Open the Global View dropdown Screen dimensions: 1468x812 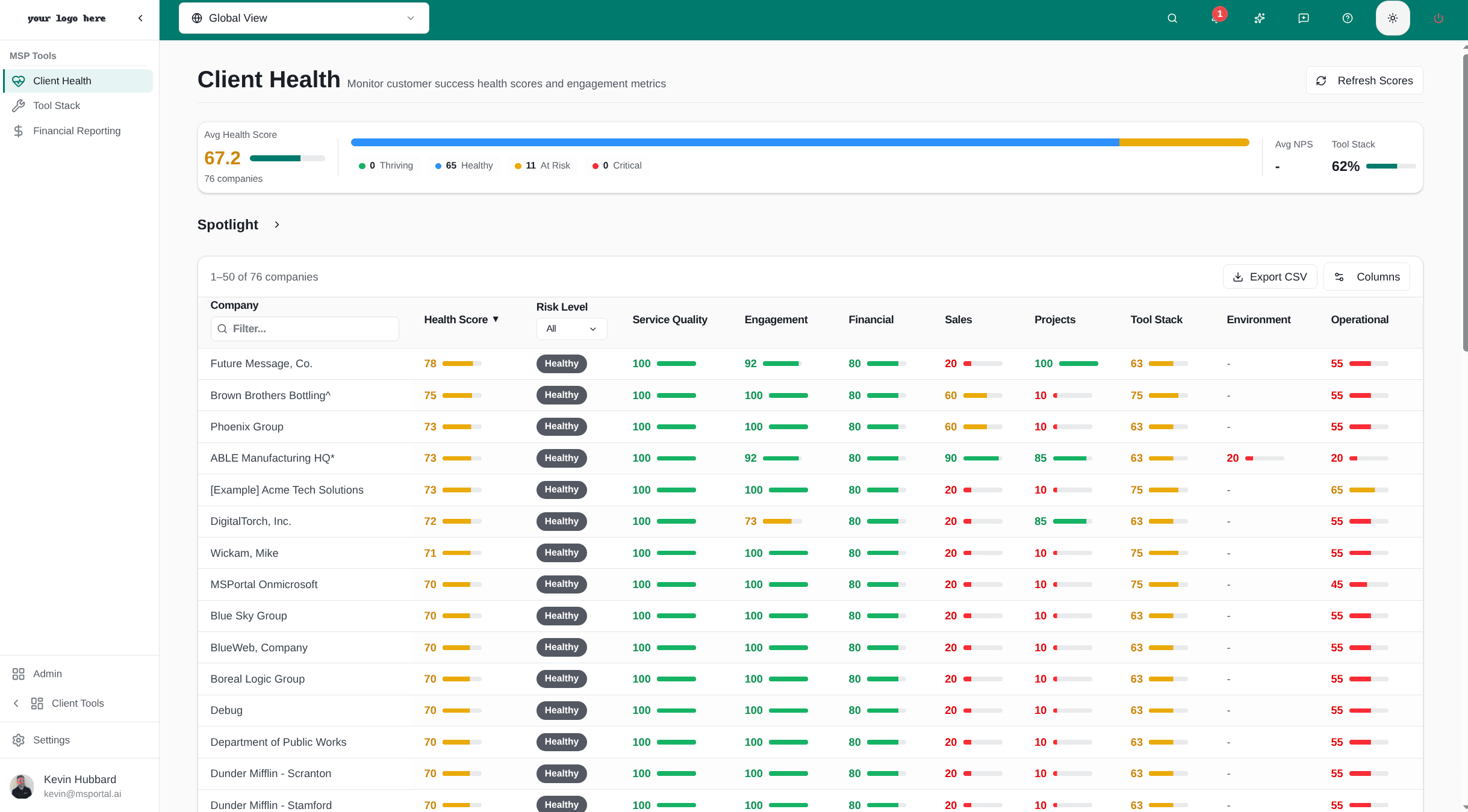pos(303,17)
